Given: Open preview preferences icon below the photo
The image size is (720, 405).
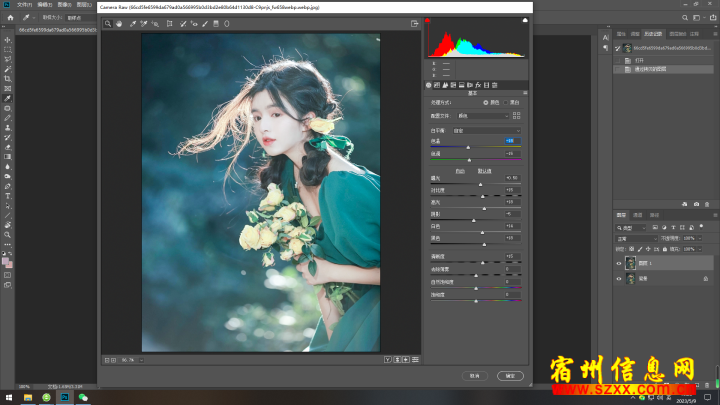Looking at the screenshot, I should pyautogui.click(x=416, y=360).
